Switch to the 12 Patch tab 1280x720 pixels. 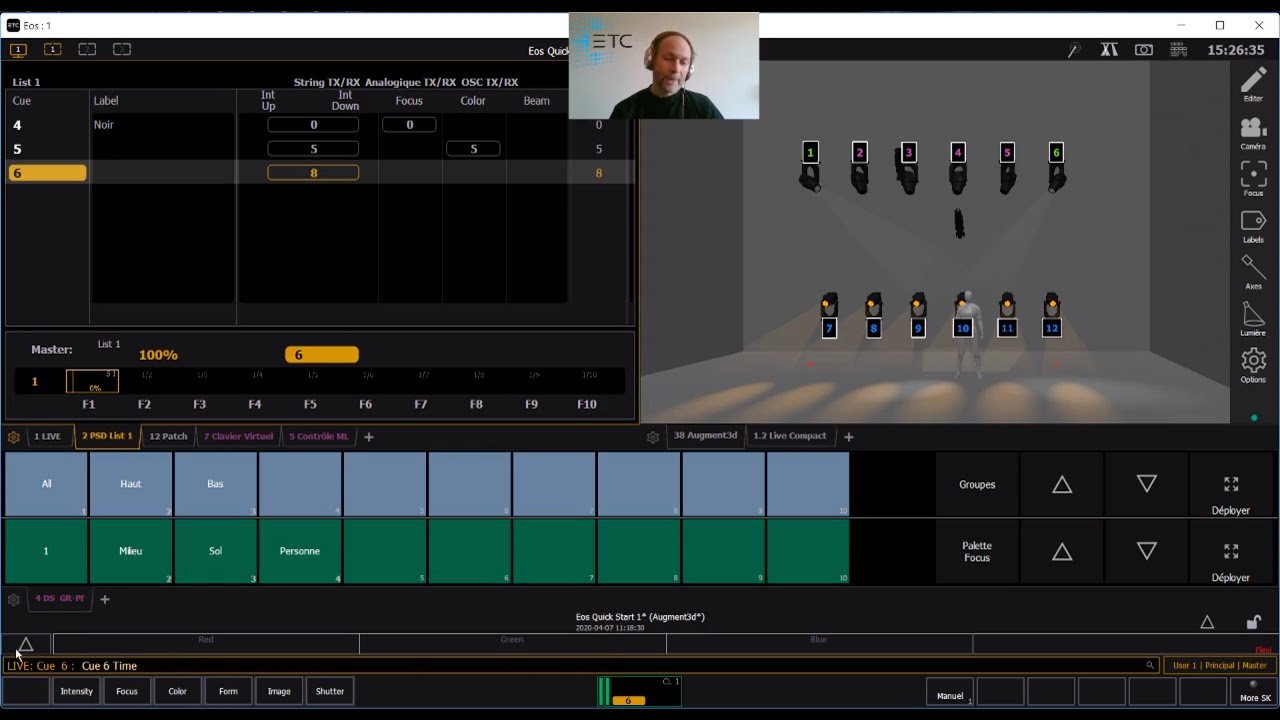point(168,437)
